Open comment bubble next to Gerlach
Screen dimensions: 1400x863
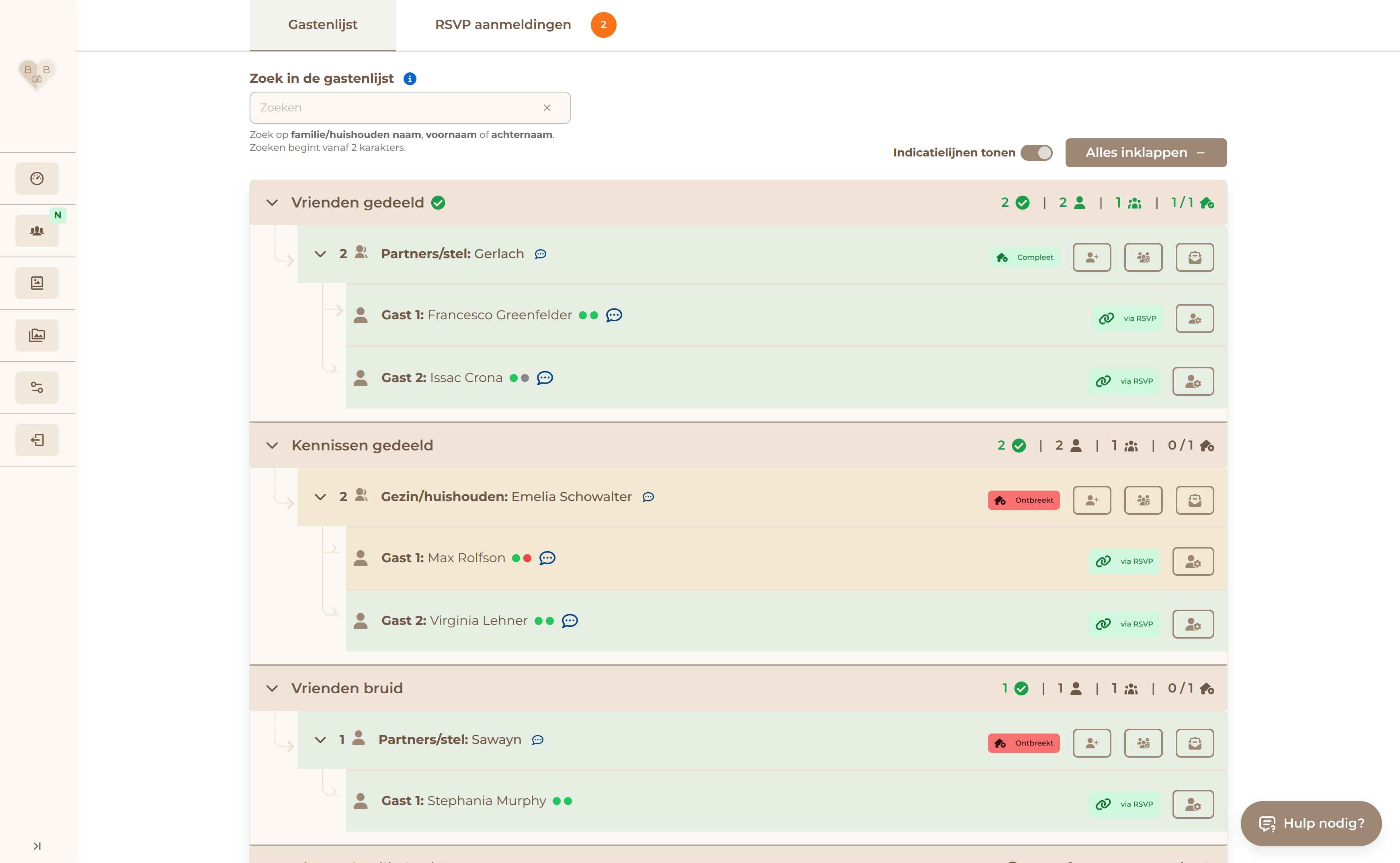540,254
